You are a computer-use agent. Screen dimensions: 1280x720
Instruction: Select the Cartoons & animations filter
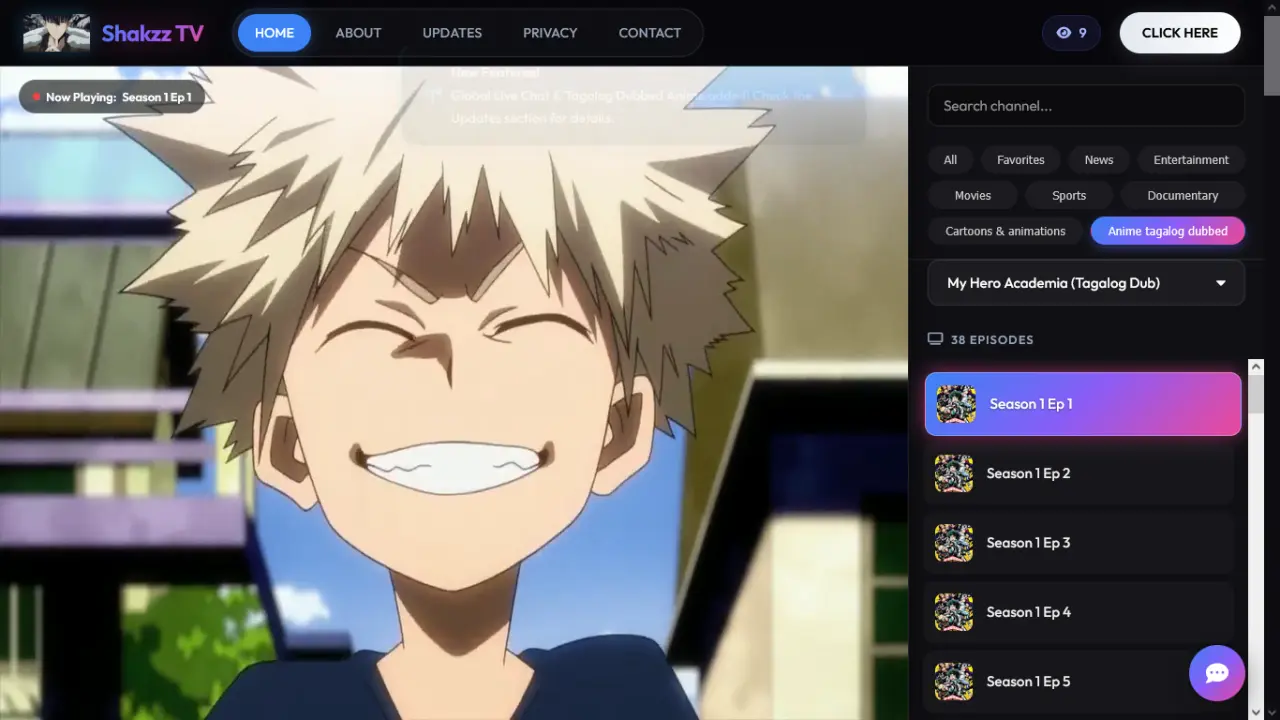click(x=1005, y=231)
